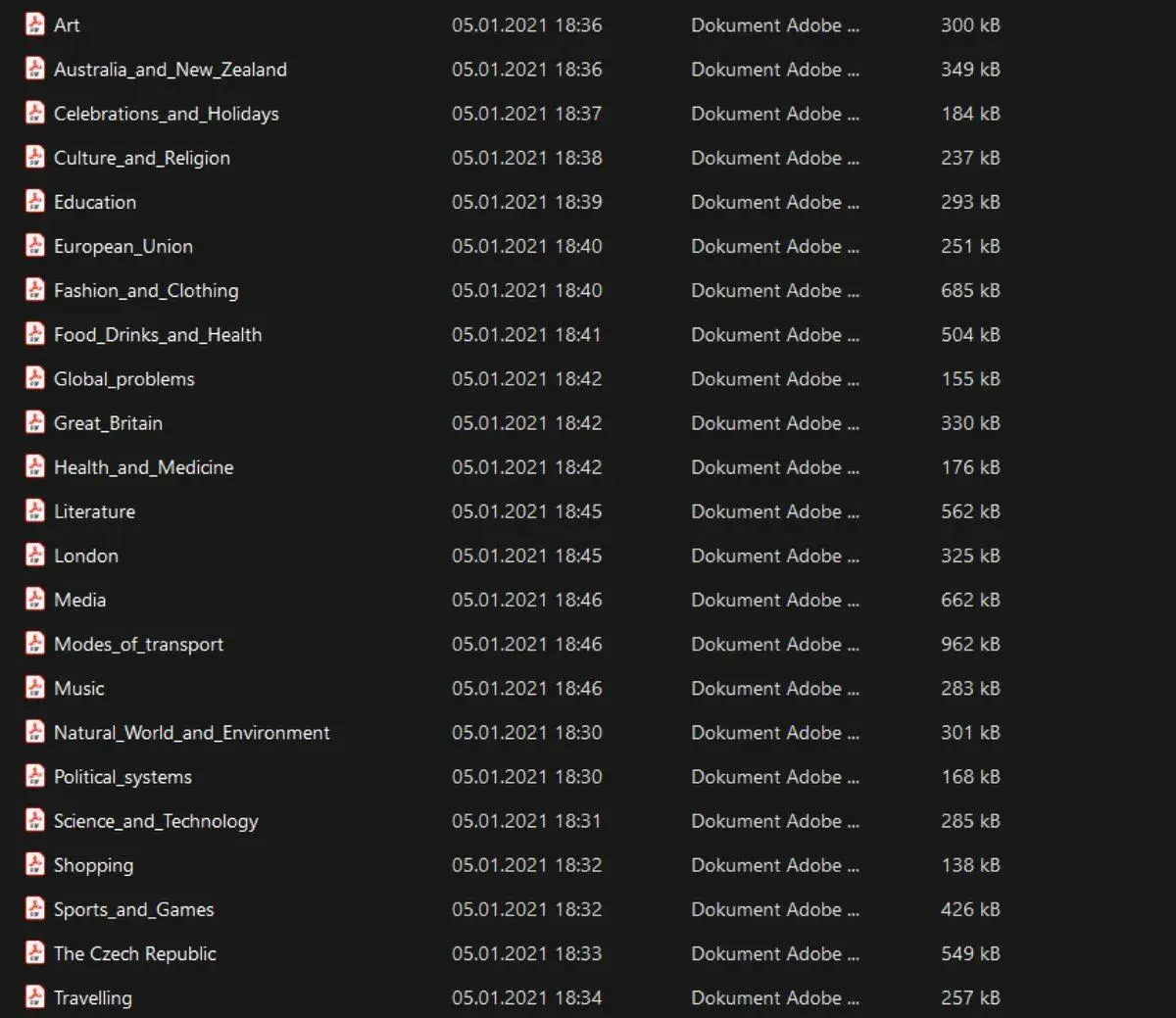Click the PDF icon next to Health_and_Medicine
The height and width of the screenshot is (1018, 1176).
pyautogui.click(x=35, y=466)
